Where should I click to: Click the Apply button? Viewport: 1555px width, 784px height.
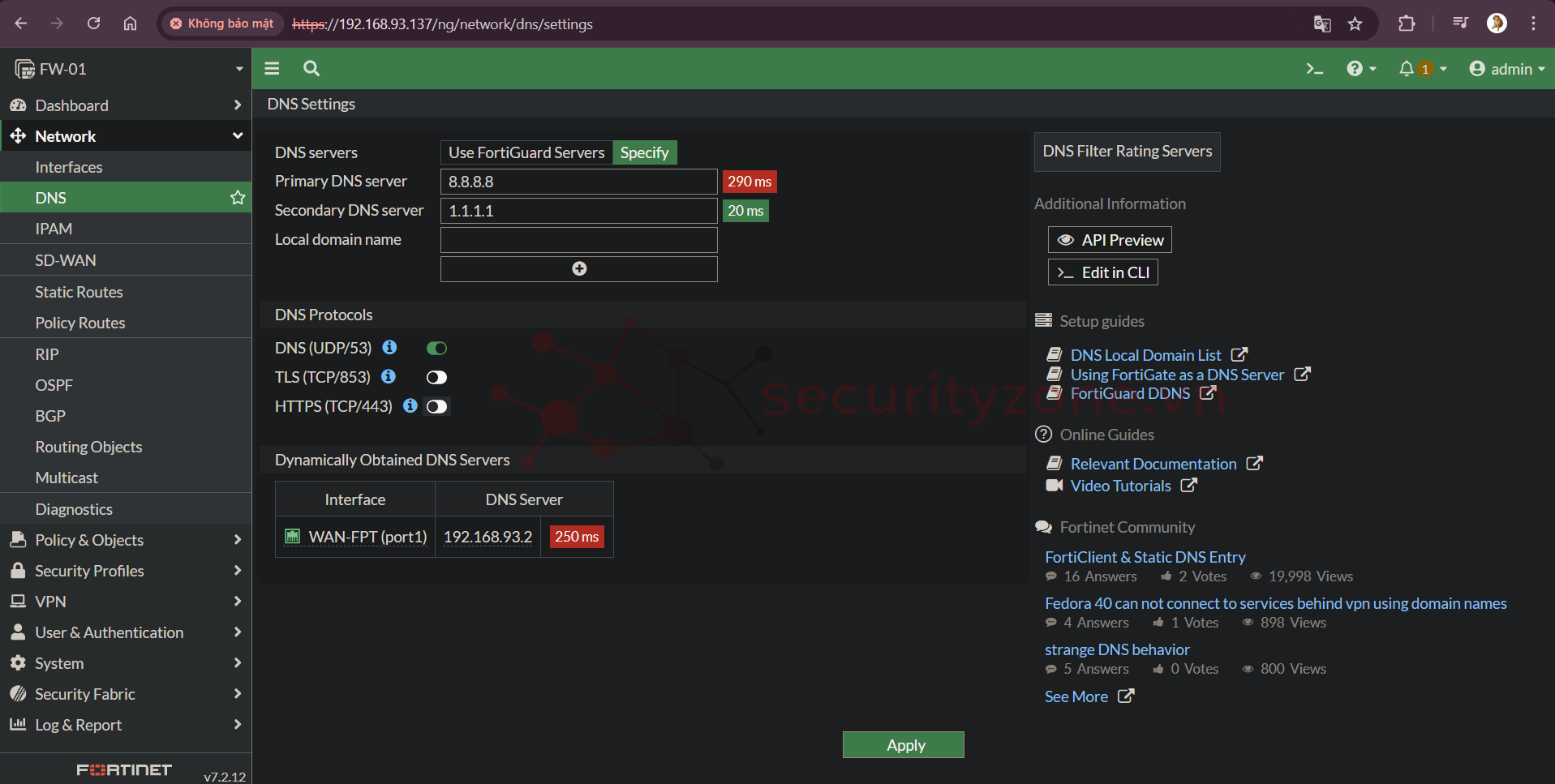(x=903, y=745)
